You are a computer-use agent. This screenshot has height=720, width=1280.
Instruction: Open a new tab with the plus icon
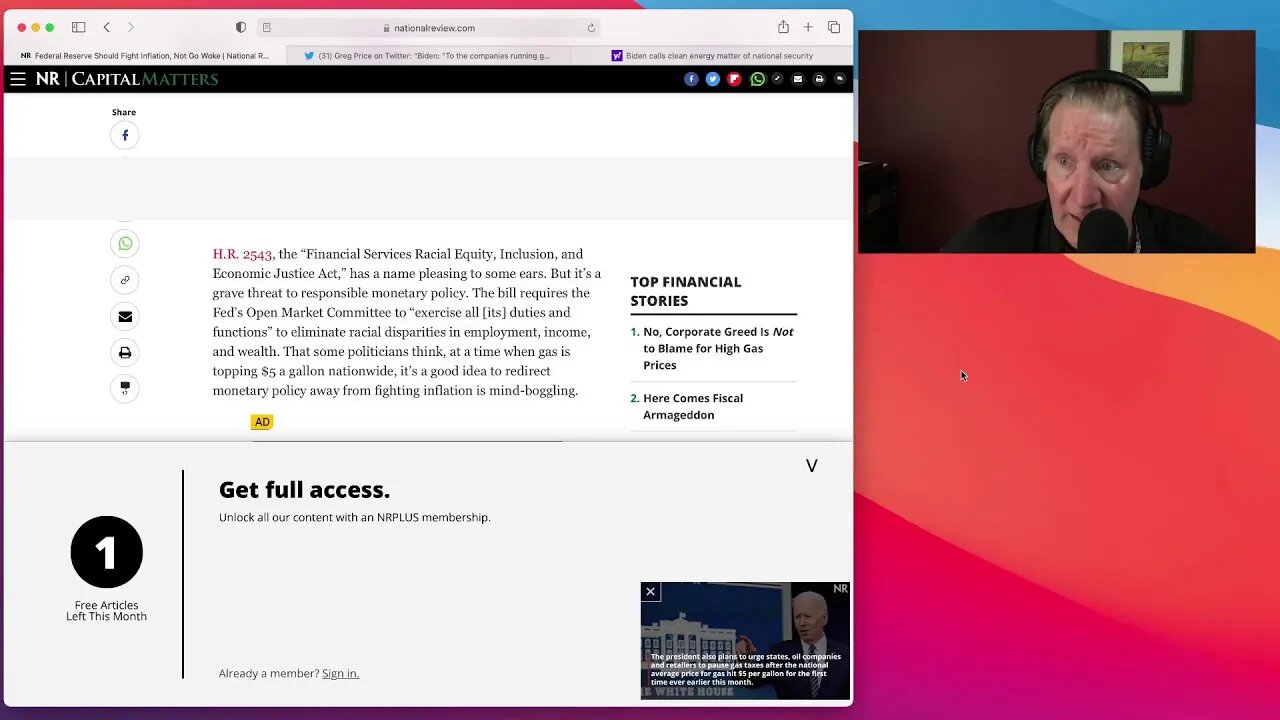click(x=808, y=27)
